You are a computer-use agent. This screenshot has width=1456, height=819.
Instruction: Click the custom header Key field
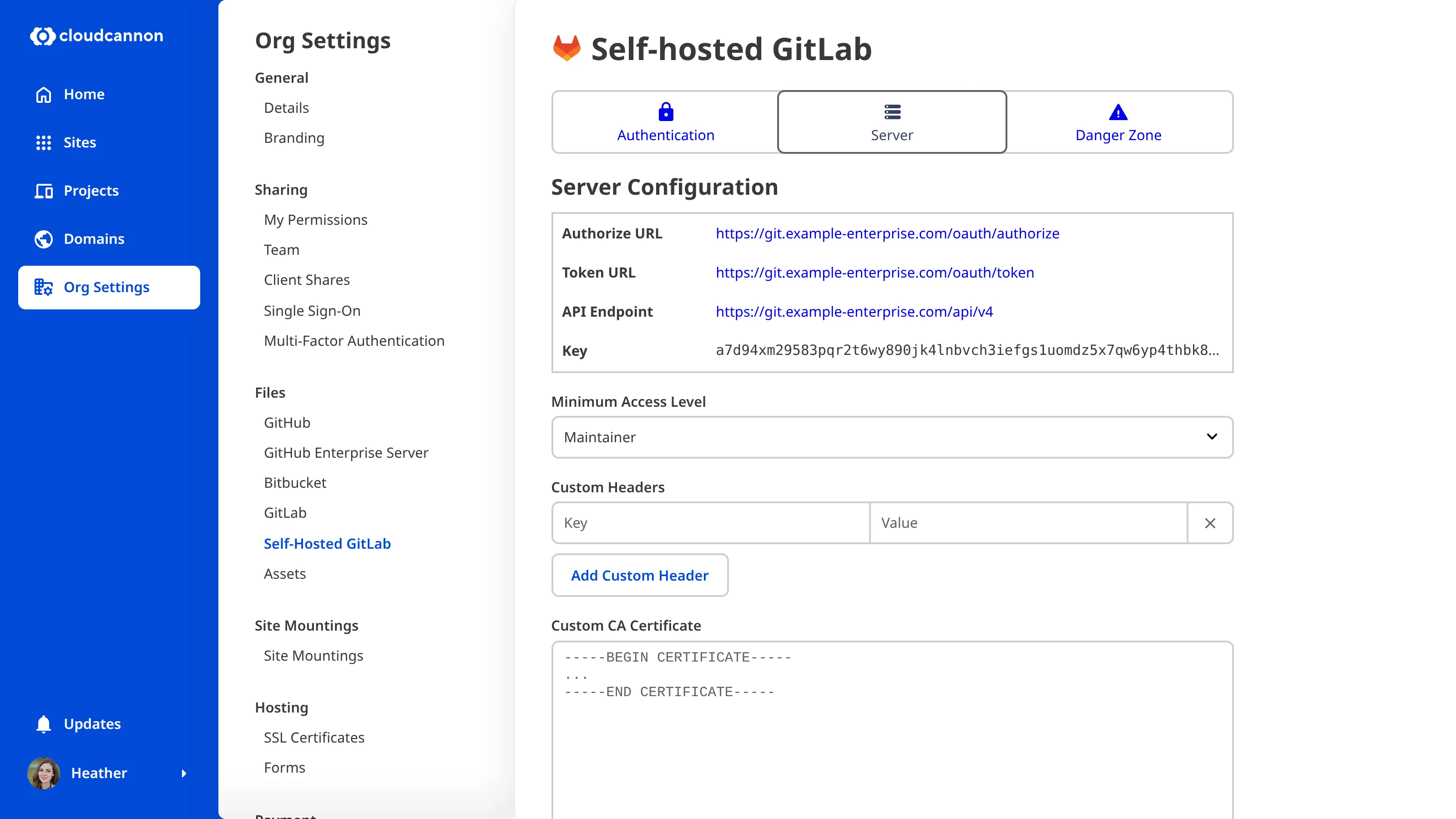click(709, 523)
